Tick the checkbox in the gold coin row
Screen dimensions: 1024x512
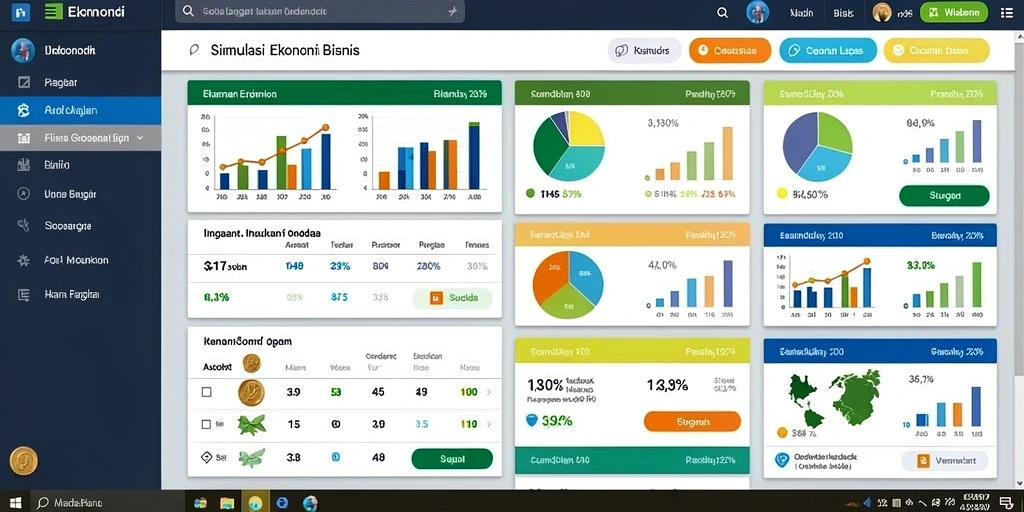[206, 392]
